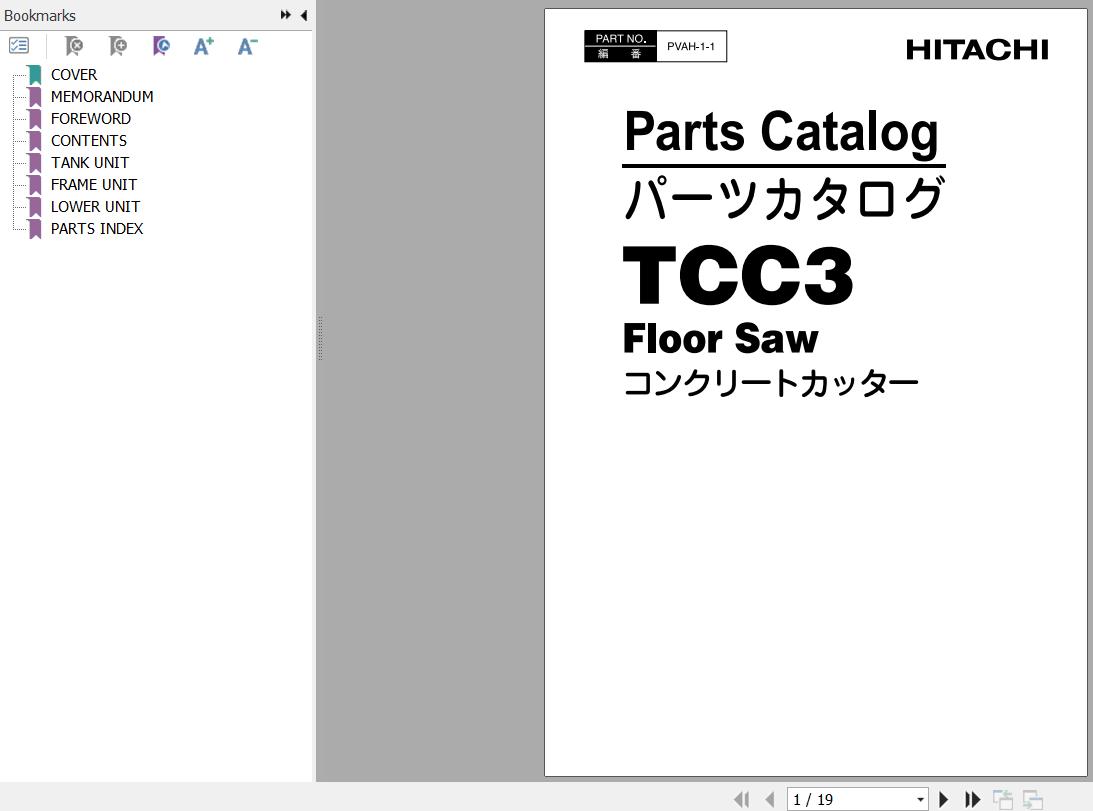1093x811 pixels.
Task: Collapse the Bookmarks panel with left arrow
Action: point(304,15)
